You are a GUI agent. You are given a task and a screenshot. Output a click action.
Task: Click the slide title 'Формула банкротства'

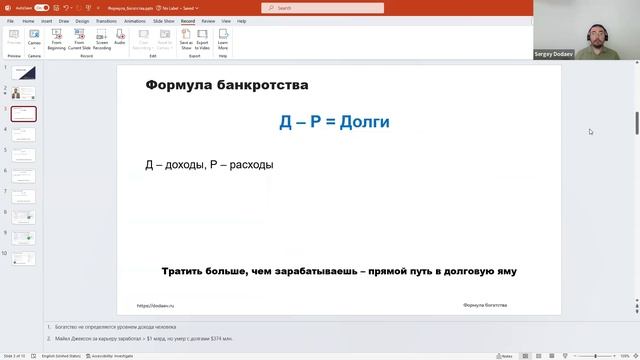[227, 85]
